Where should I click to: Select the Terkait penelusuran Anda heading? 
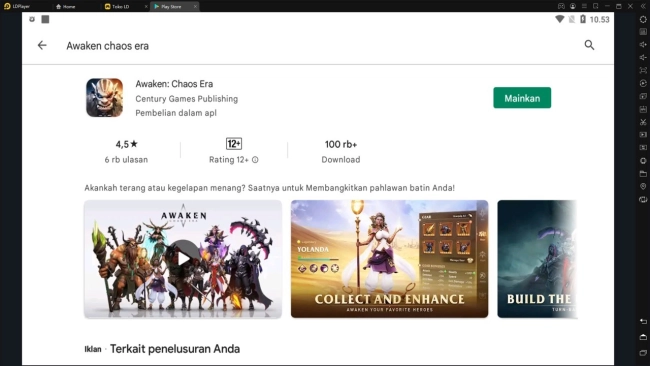click(x=175, y=349)
